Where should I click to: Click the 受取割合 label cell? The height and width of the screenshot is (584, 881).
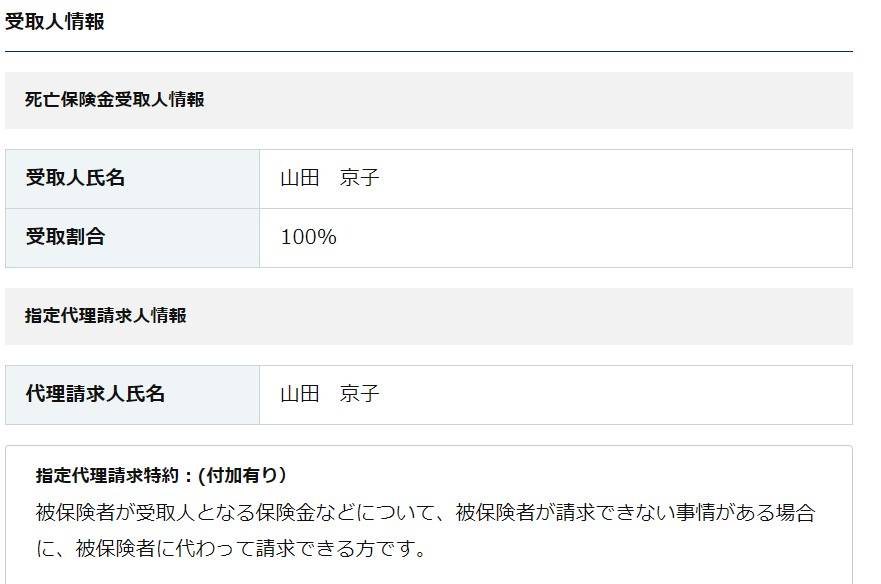(133, 238)
